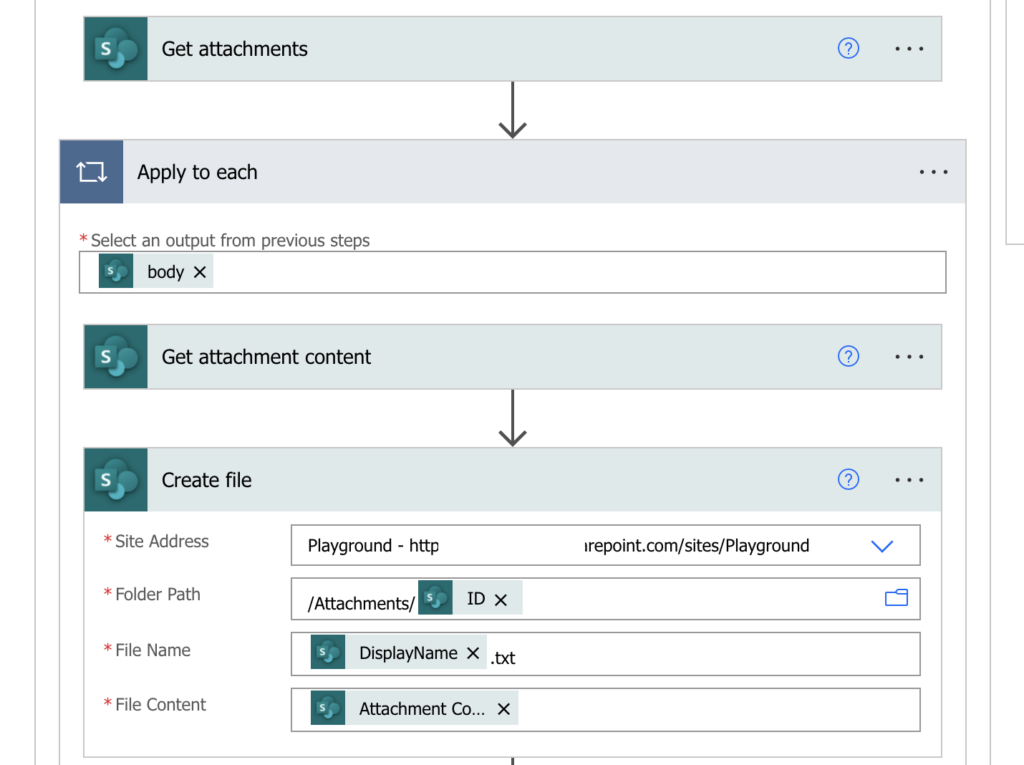The image size is (1024, 765).
Task: Click the File Name label
Action: (x=153, y=650)
